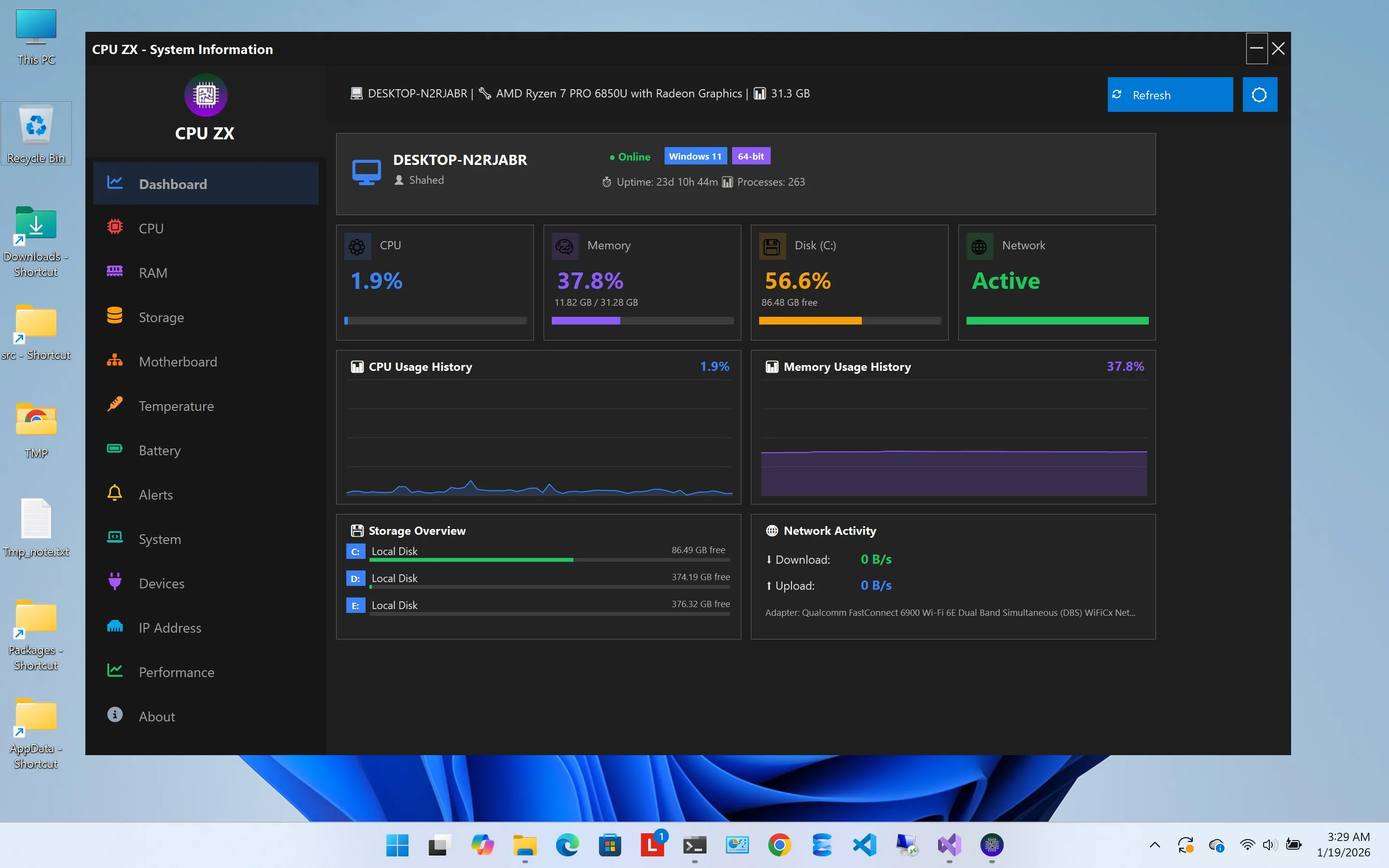Click the Shahed username label

426,180
